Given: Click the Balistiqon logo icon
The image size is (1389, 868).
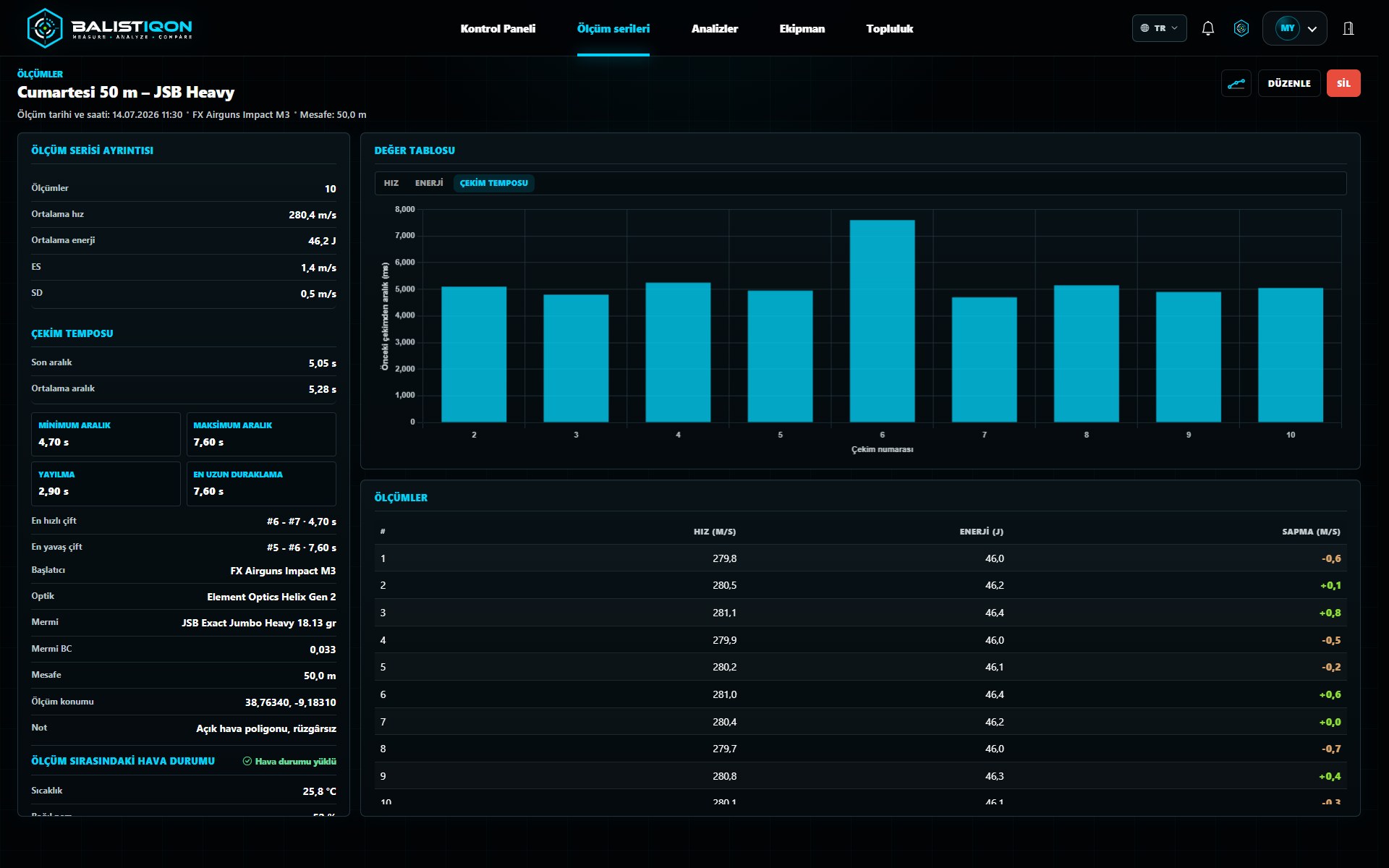Looking at the screenshot, I should click(45, 28).
